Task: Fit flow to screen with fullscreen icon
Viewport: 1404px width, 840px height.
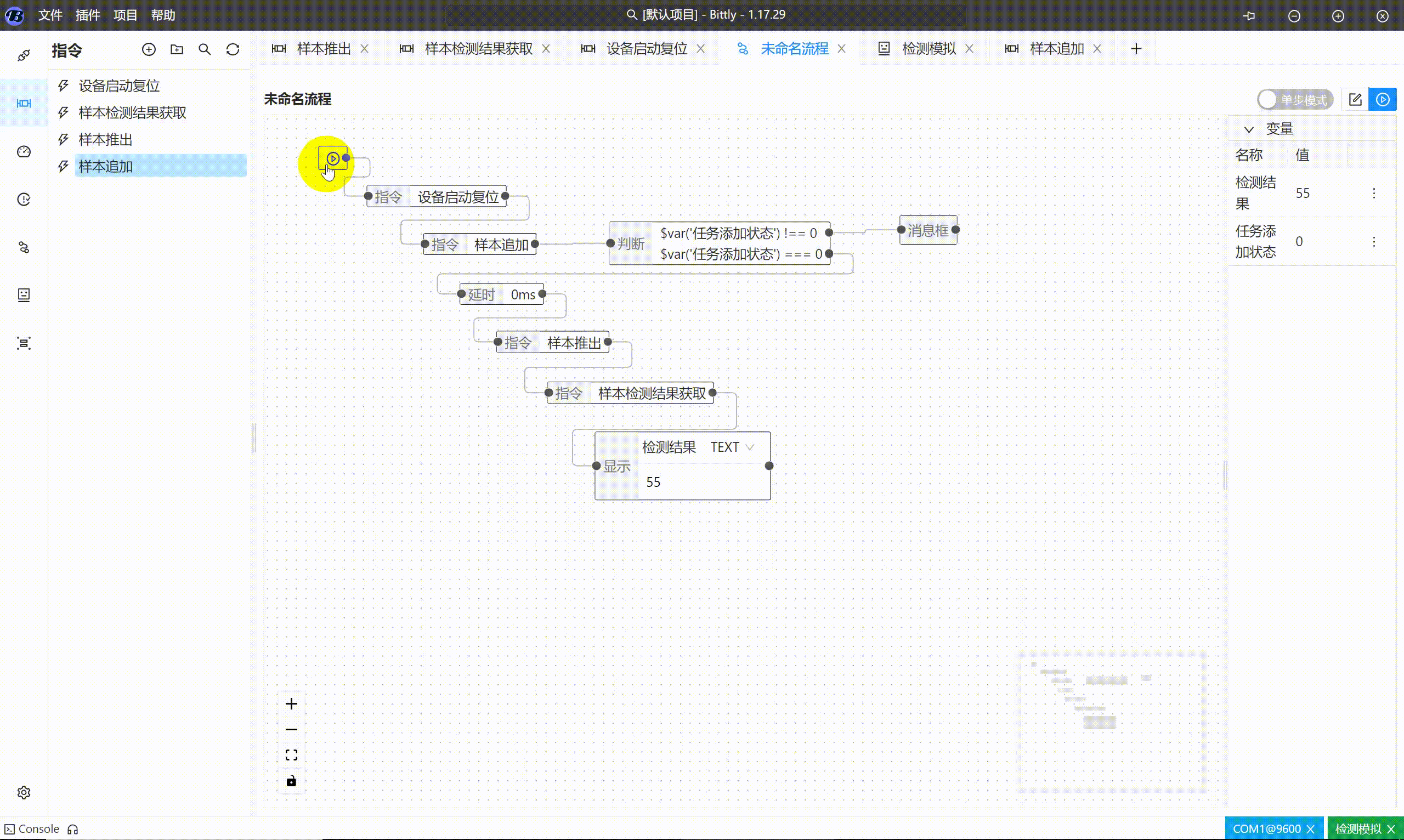Action: [292, 754]
